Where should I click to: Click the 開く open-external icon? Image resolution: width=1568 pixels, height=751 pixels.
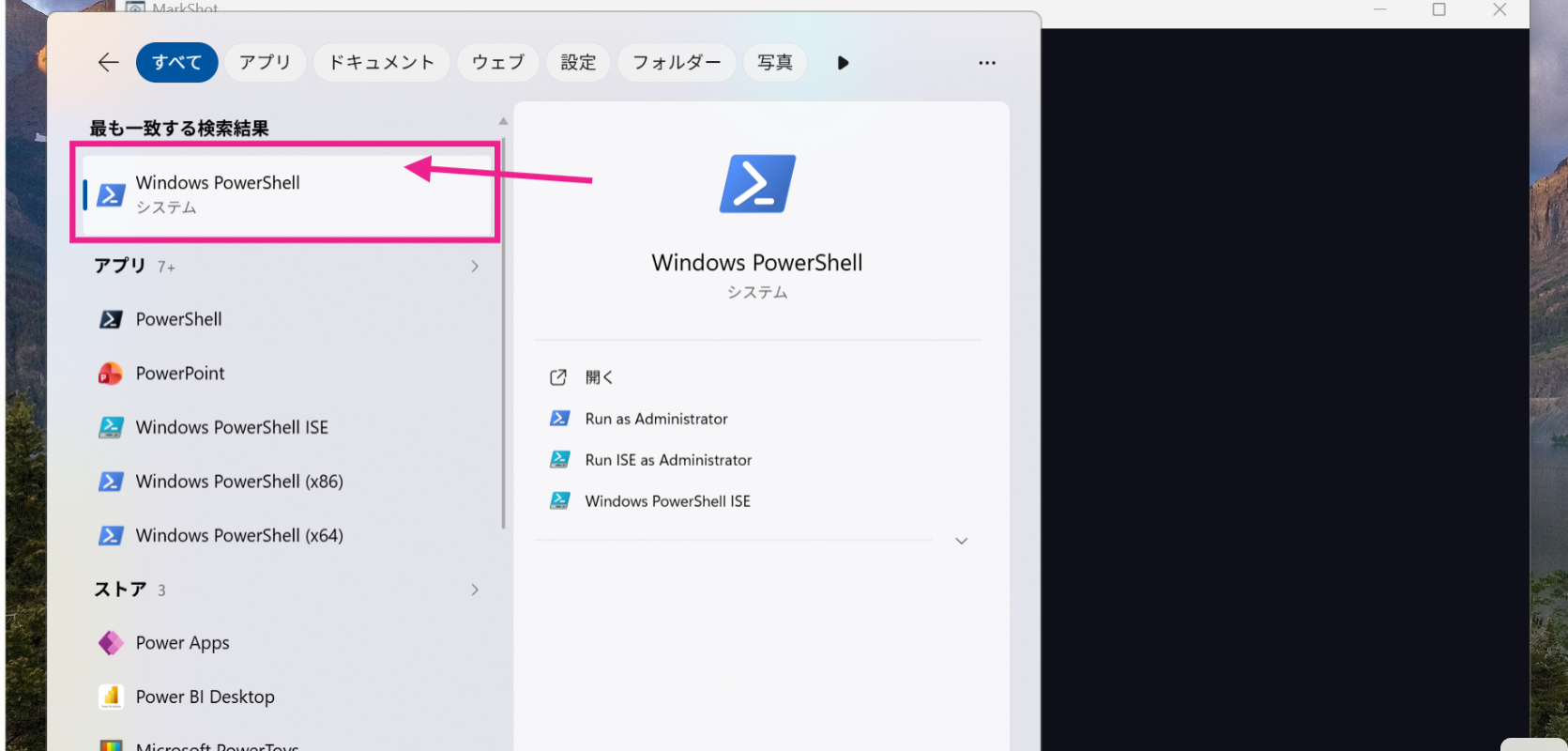coord(558,377)
